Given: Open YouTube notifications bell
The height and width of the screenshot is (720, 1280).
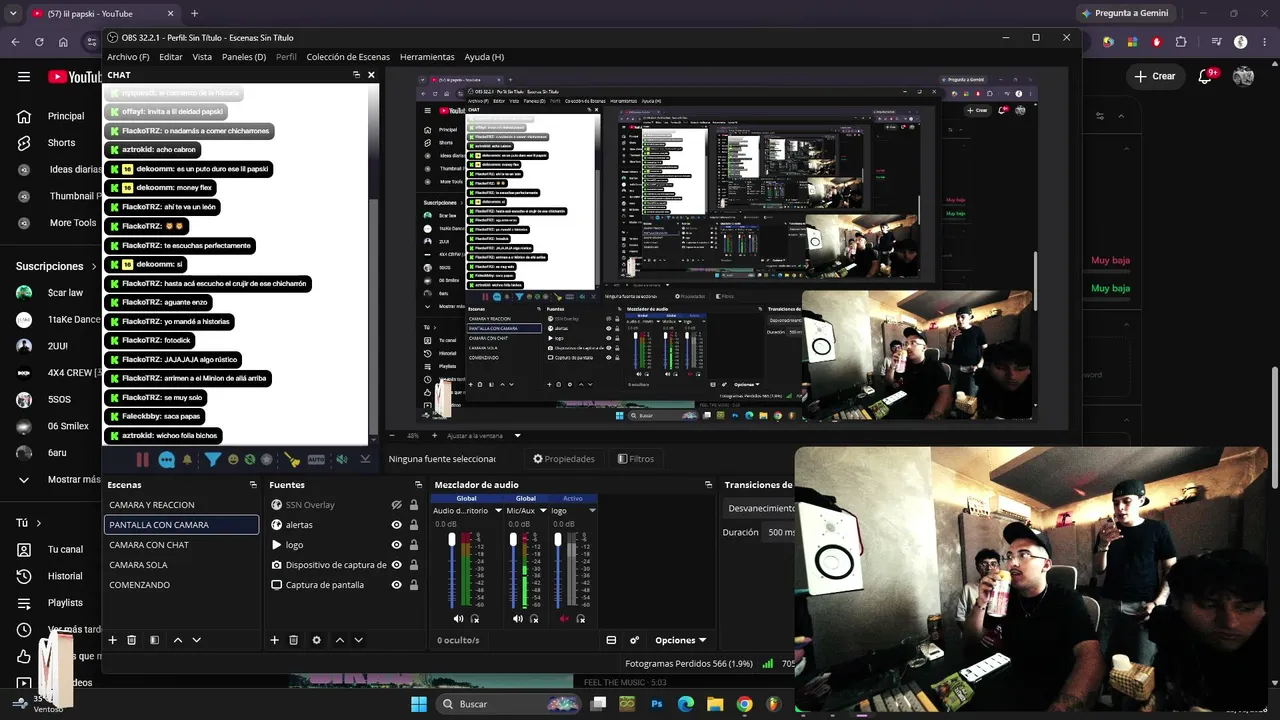Looking at the screenshot, I should coord(1206,76).
